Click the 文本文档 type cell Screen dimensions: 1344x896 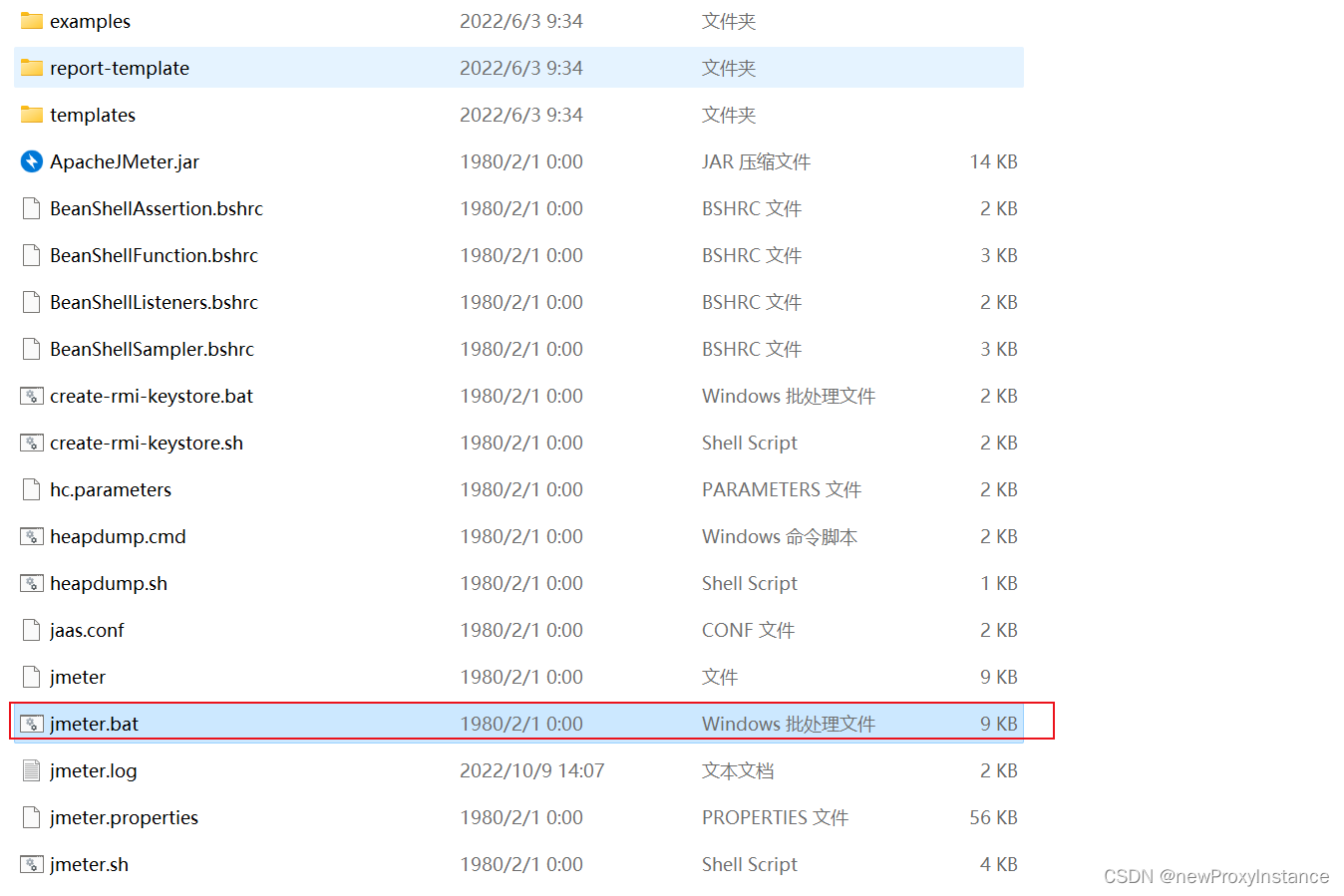[x=738, y=770]
